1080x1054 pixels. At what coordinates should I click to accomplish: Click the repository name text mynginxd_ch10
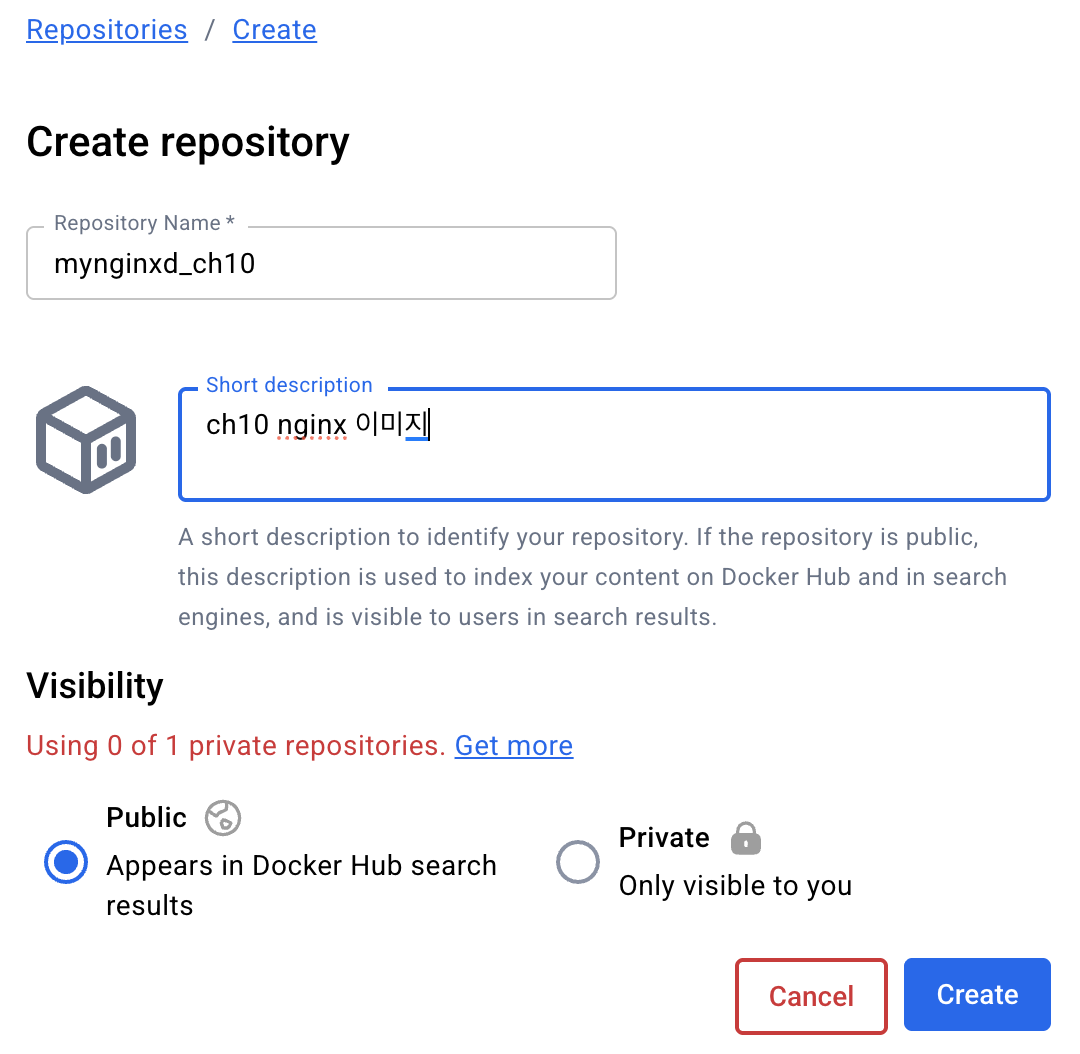tap(153, 263)
